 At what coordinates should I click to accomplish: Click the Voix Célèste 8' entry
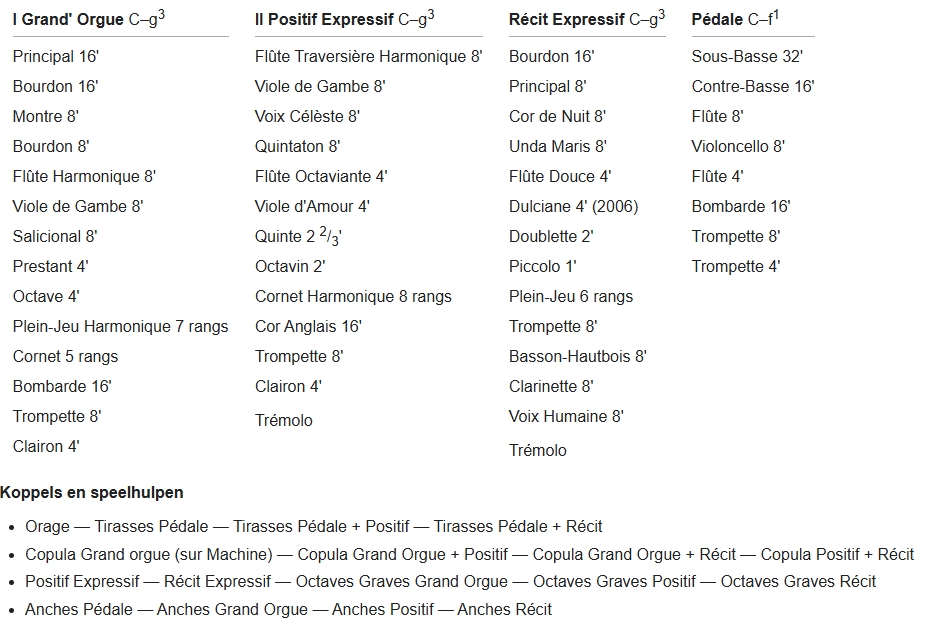pyautogui.click(x=307, y=117)
